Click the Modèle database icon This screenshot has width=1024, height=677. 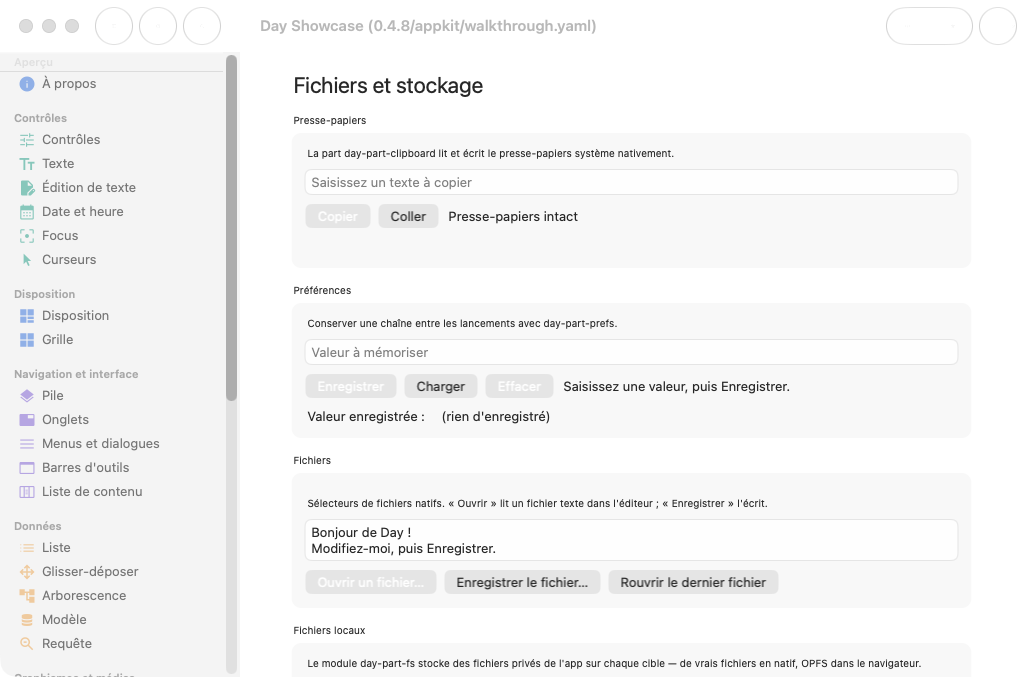coord(27,620)
